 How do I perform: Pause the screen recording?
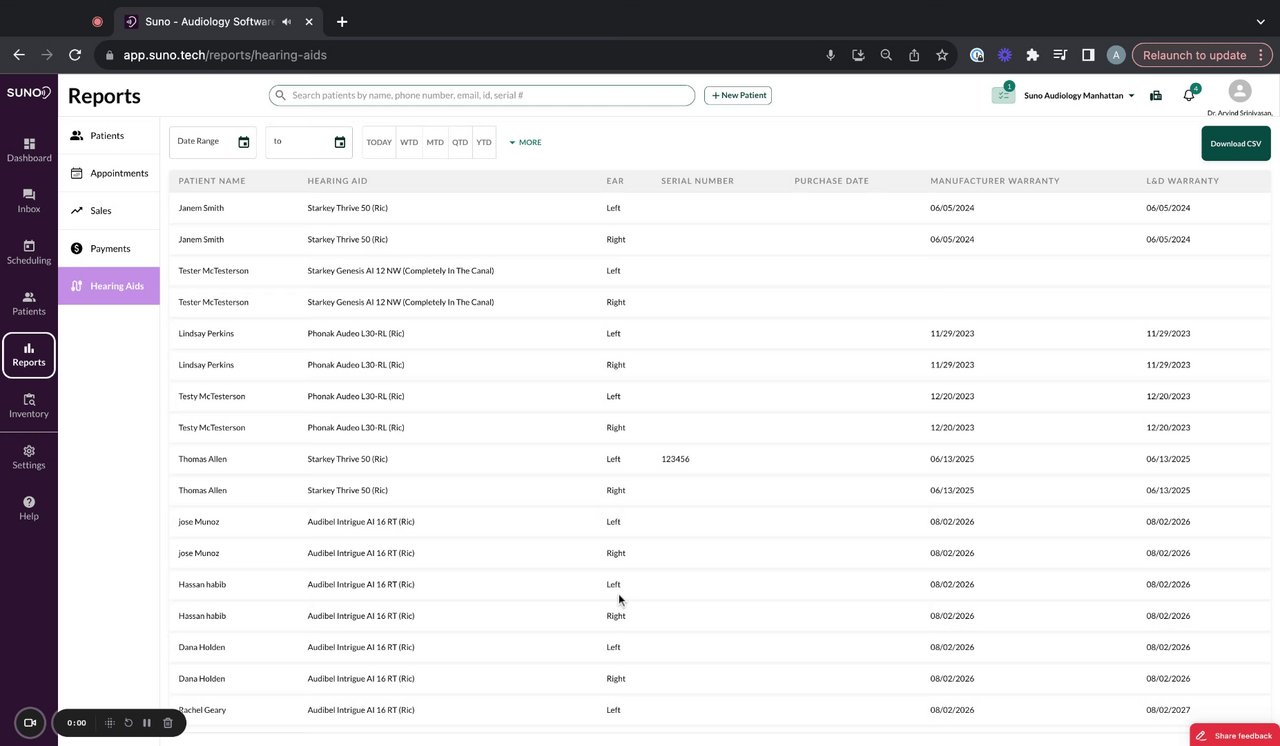(147, 723)
